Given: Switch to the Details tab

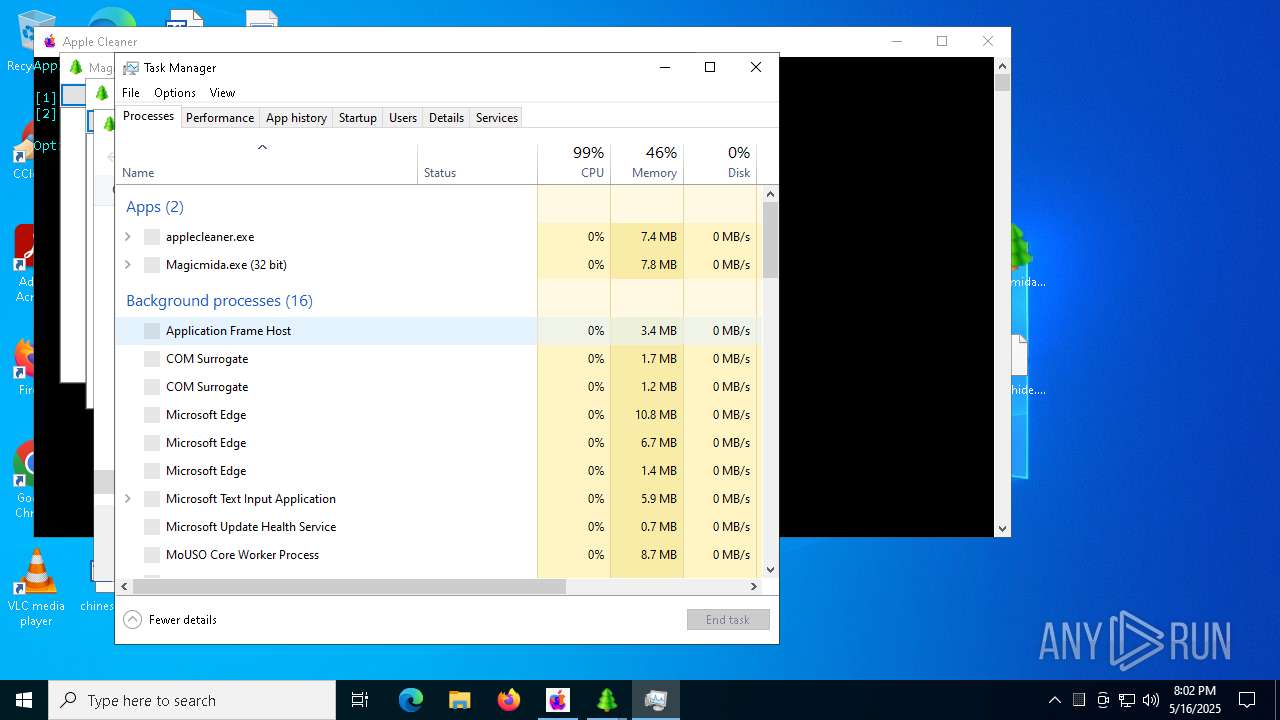Looking at the screenshot, I should pos(446,118).
